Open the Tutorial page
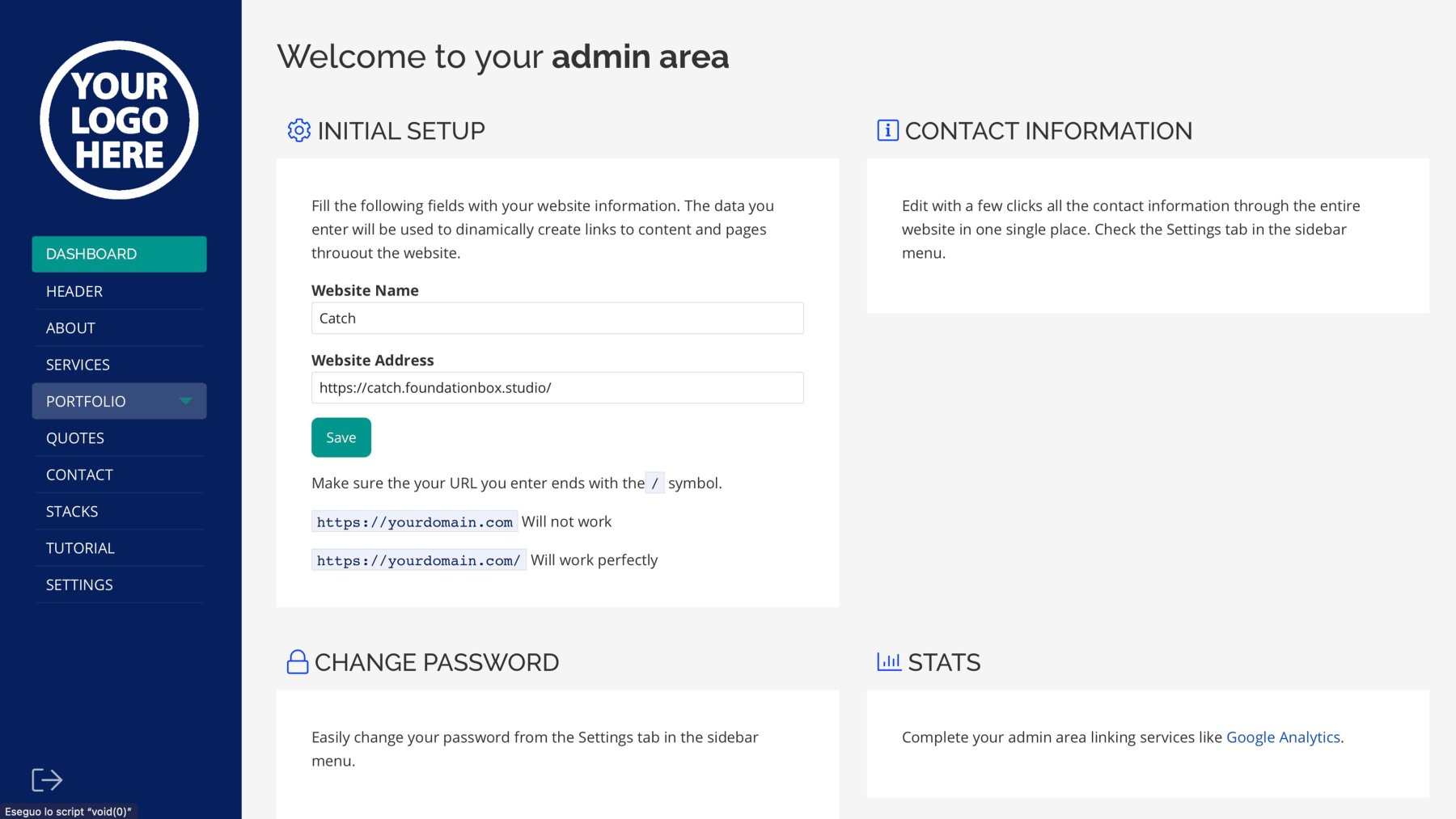Viewport: 1456px width, 819px height. click(80, 548)
